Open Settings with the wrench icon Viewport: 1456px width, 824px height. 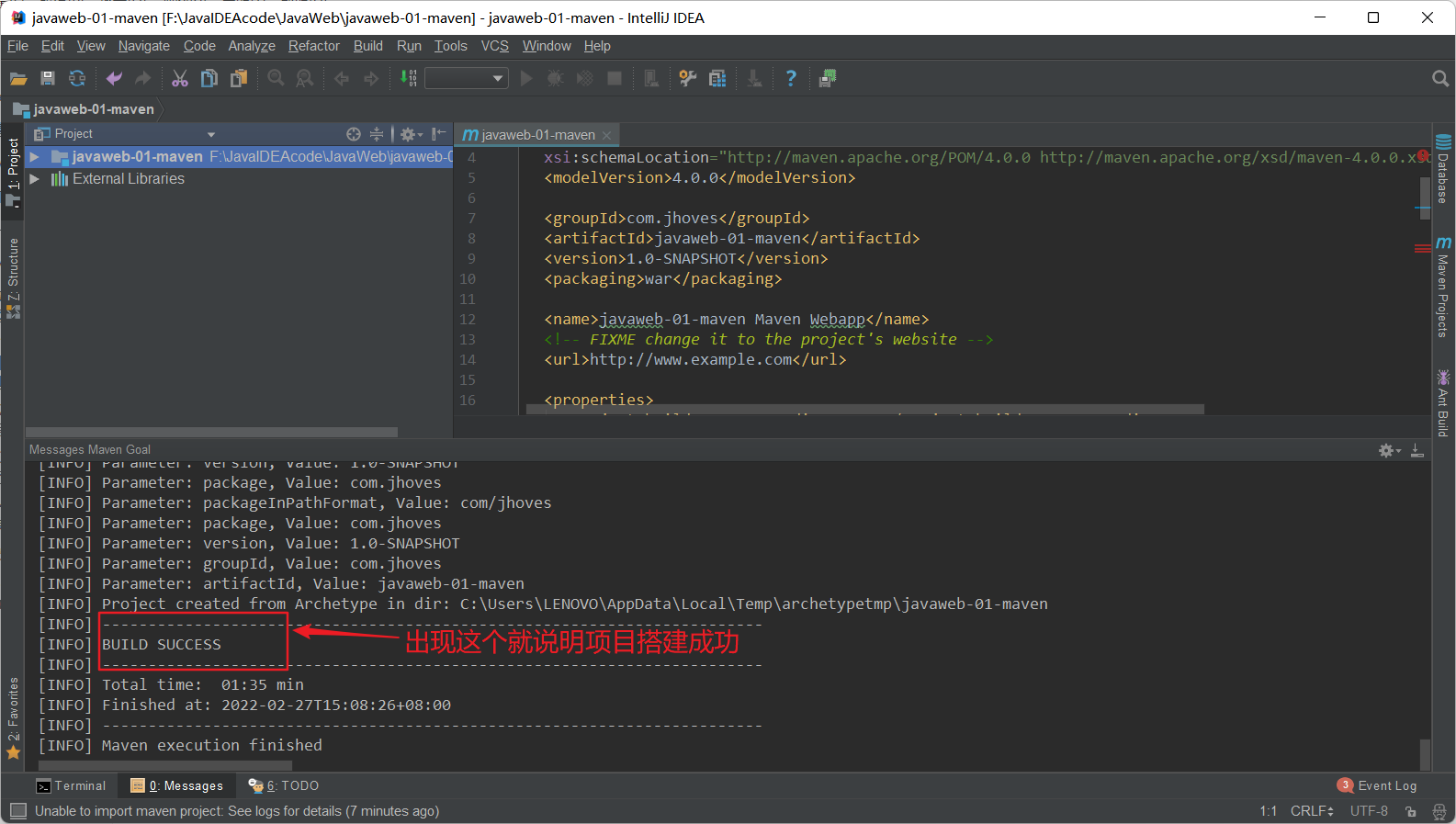coord(688,79)
